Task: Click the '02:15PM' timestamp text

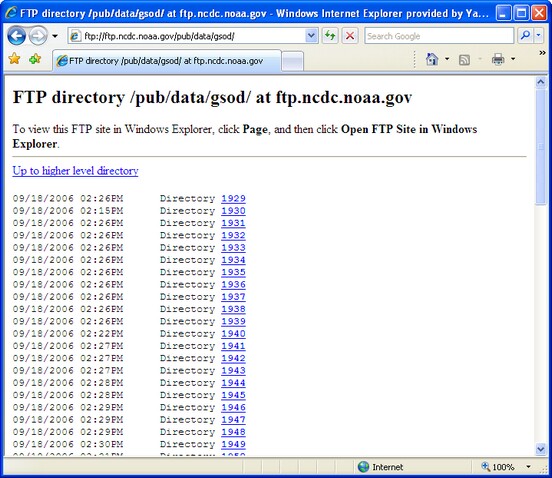Action: pyautogui.click(x=102, y=211)
